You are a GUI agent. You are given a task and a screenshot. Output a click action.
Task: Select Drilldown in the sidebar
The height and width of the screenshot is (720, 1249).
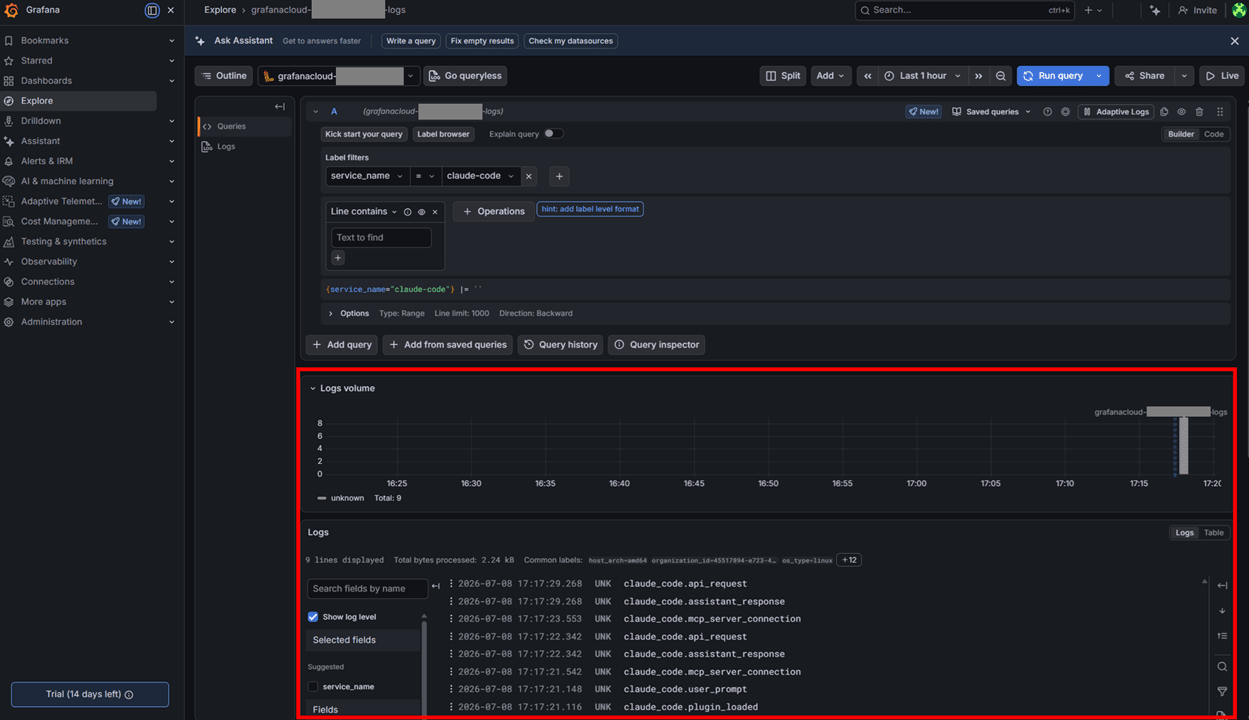point(40,121)
